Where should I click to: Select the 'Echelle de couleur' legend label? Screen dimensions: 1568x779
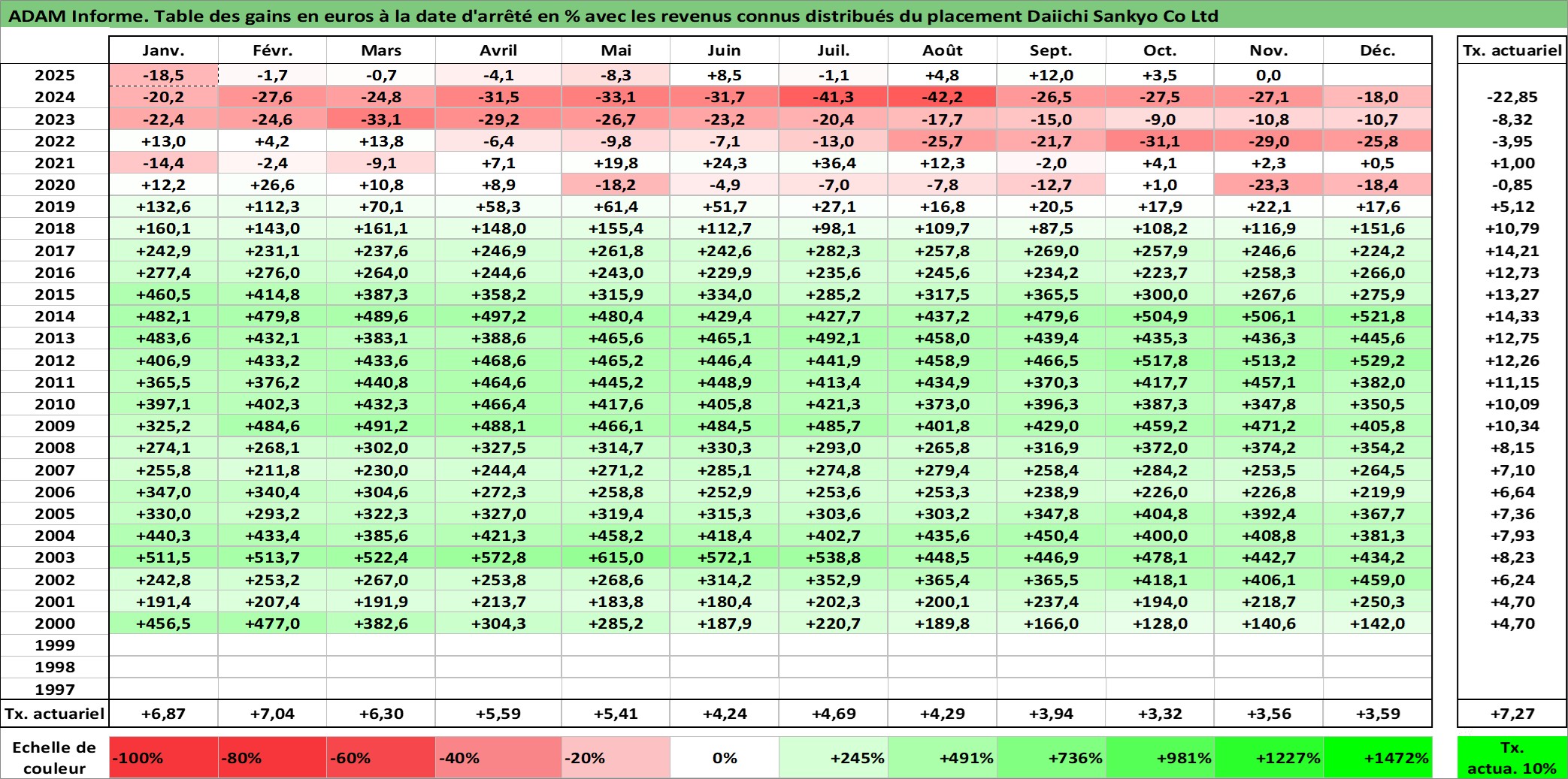55,757
